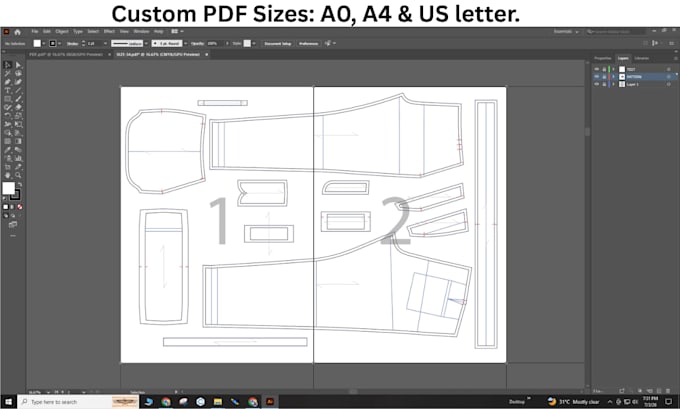Swap fill and stroke colors arrow
Image resolution: width=680 pixels, height=409 pixels.
[x=20, y=184]
